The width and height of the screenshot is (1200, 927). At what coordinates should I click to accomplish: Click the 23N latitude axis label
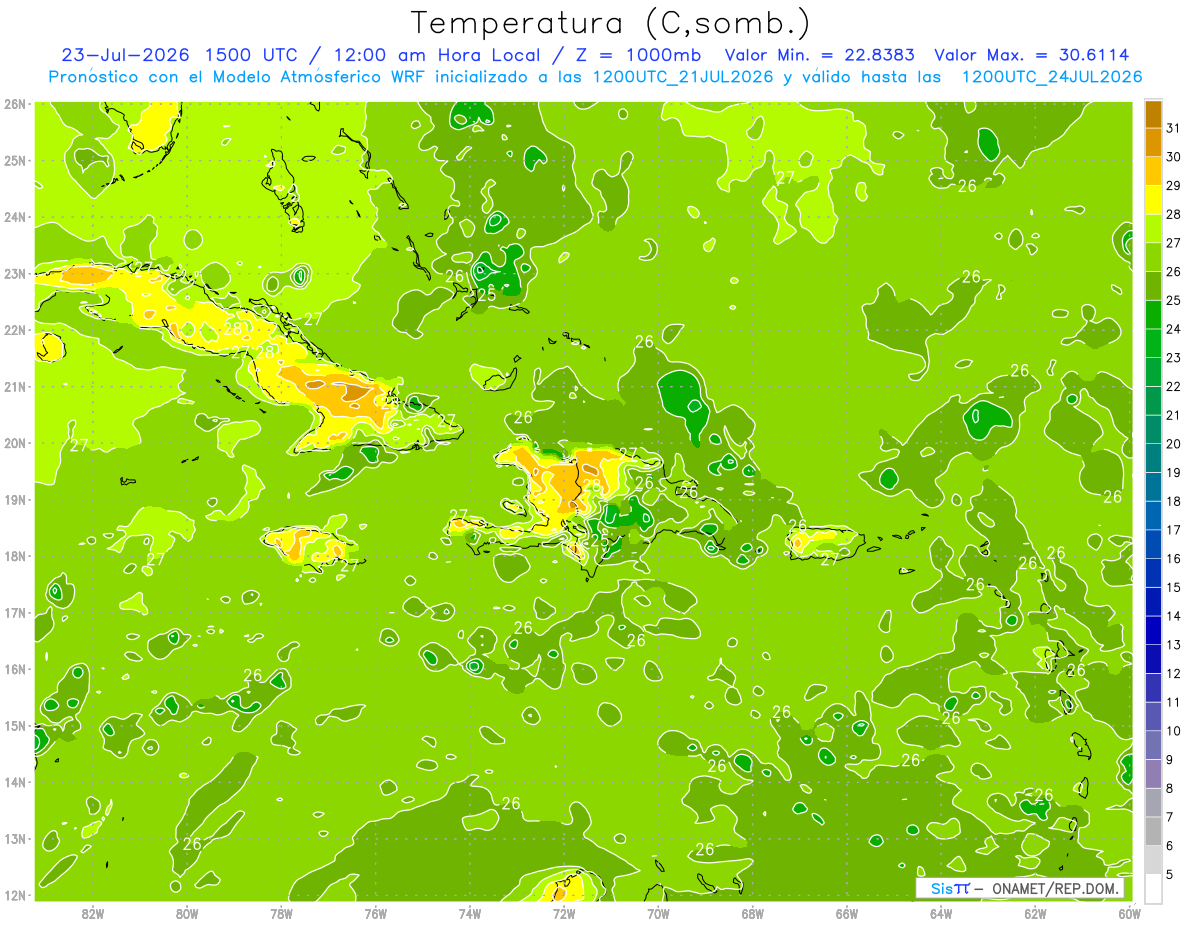[x=14, y=273]
